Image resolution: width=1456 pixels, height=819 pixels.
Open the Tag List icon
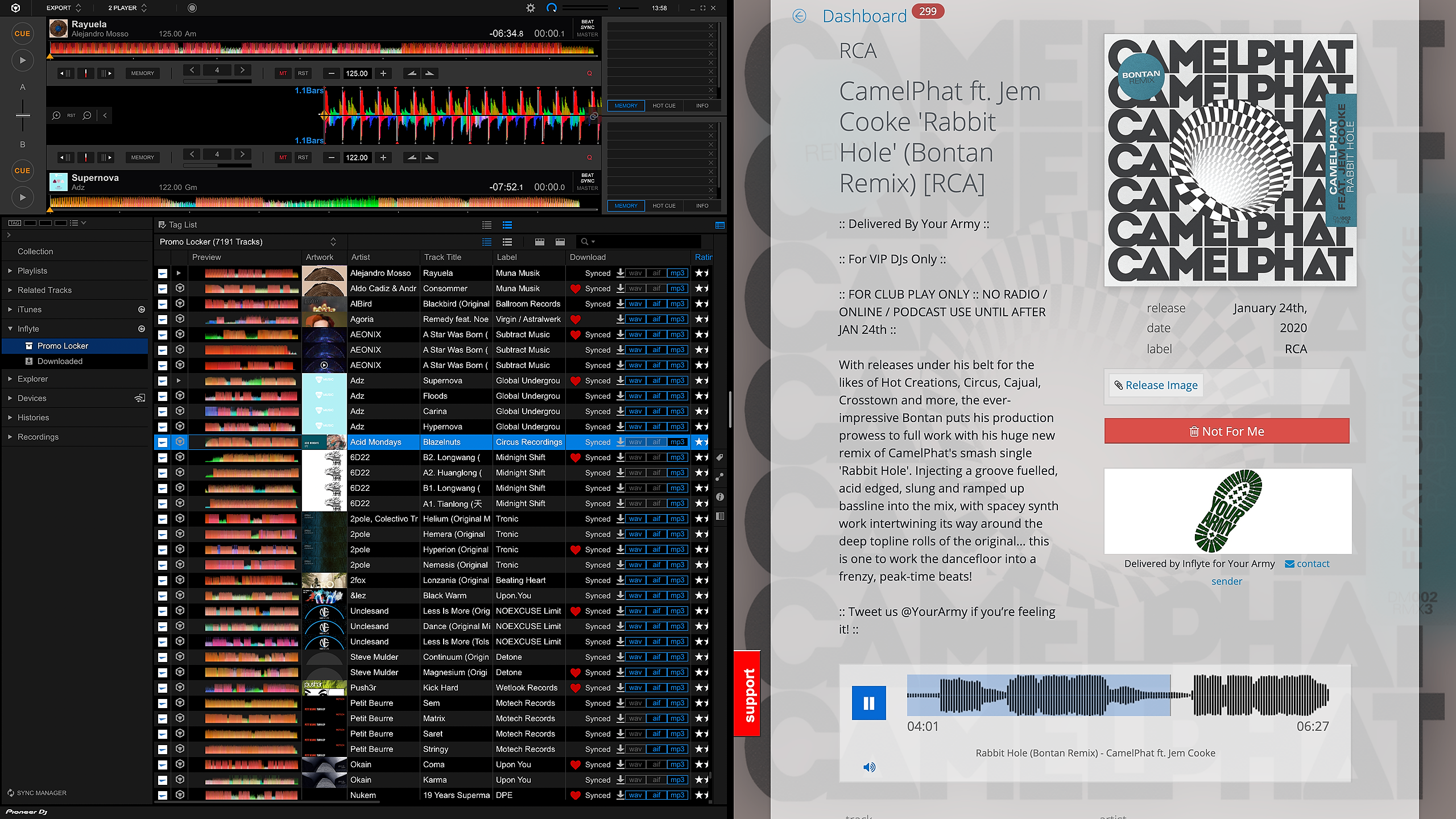point(162,225)
